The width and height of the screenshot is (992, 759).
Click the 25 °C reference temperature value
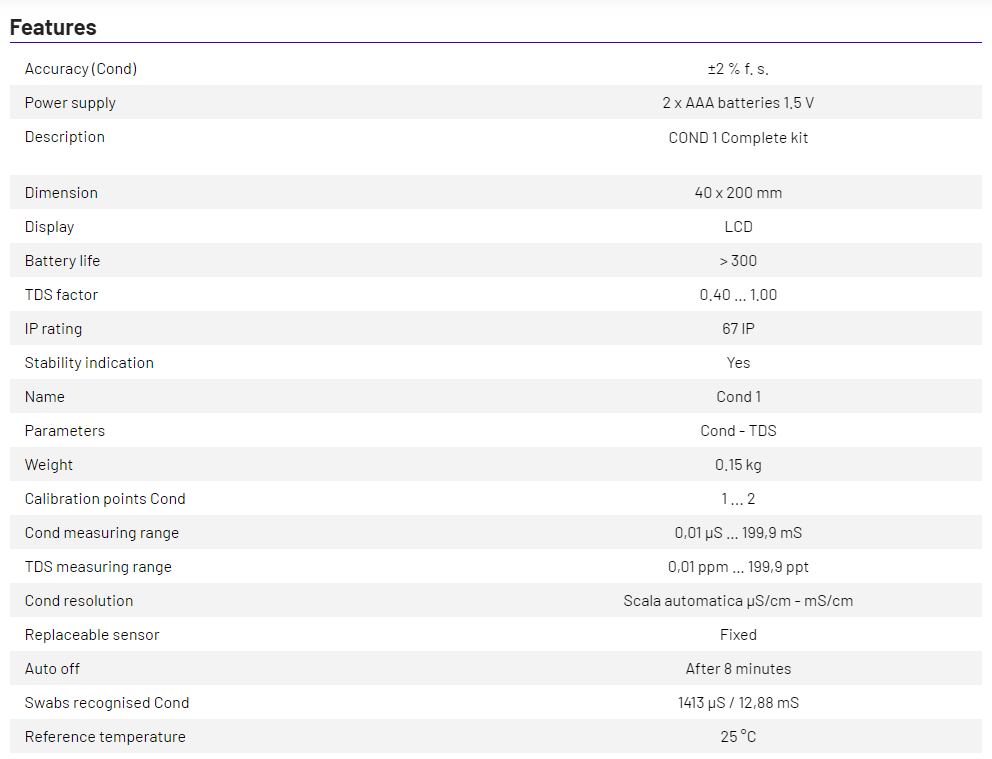click(738, 737)
